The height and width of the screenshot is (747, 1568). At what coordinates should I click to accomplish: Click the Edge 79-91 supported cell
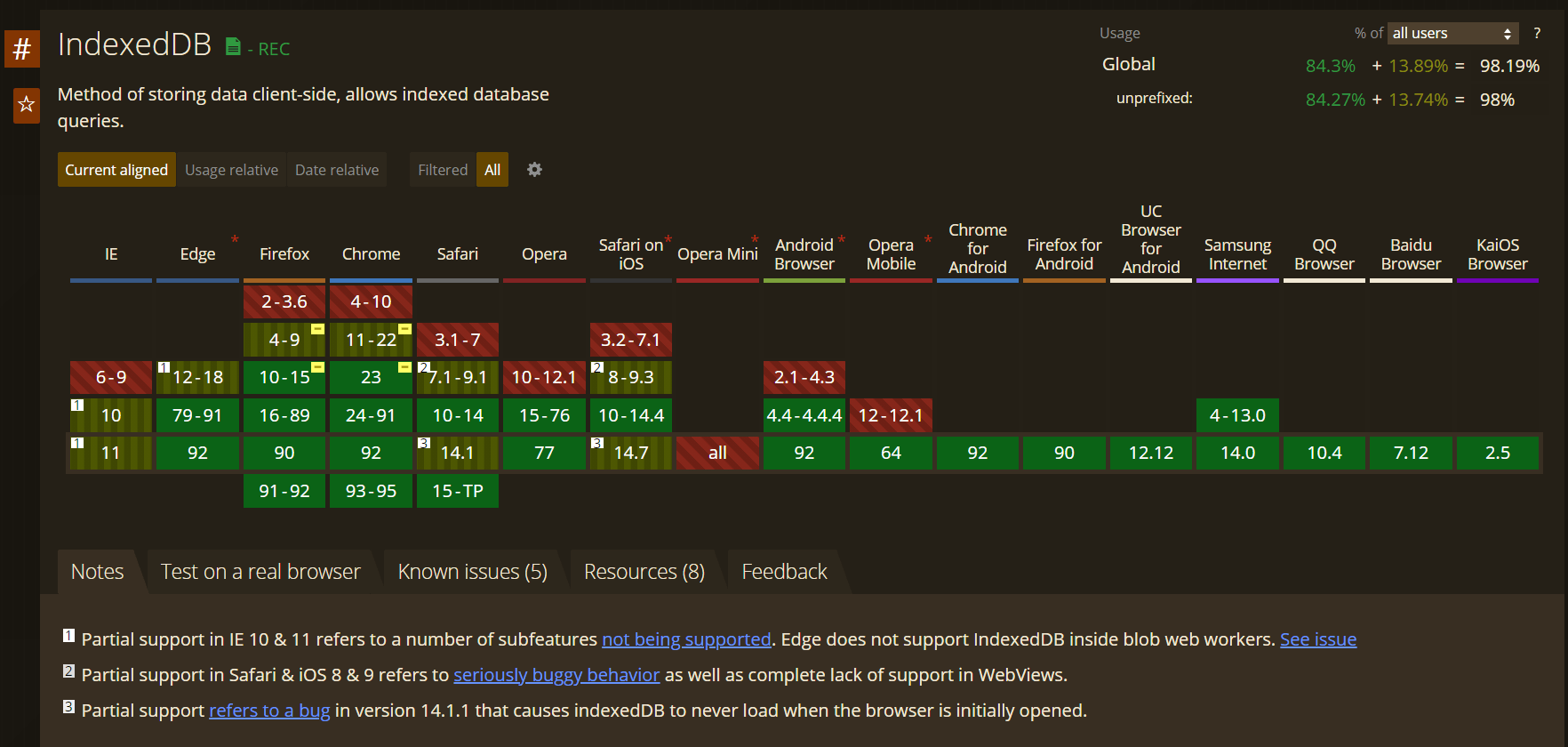click(197, 415)
